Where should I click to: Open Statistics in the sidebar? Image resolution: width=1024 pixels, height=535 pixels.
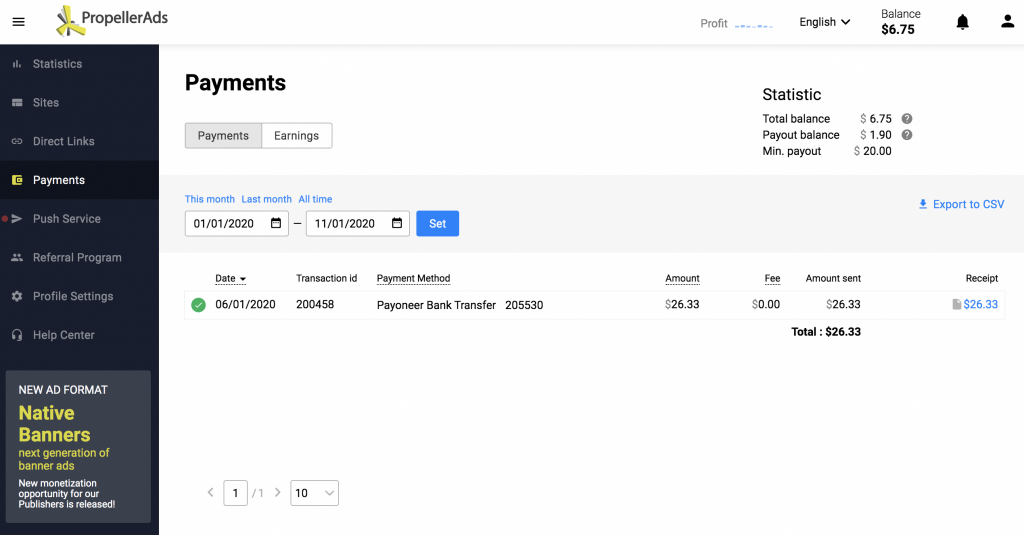tap(57, 64)
